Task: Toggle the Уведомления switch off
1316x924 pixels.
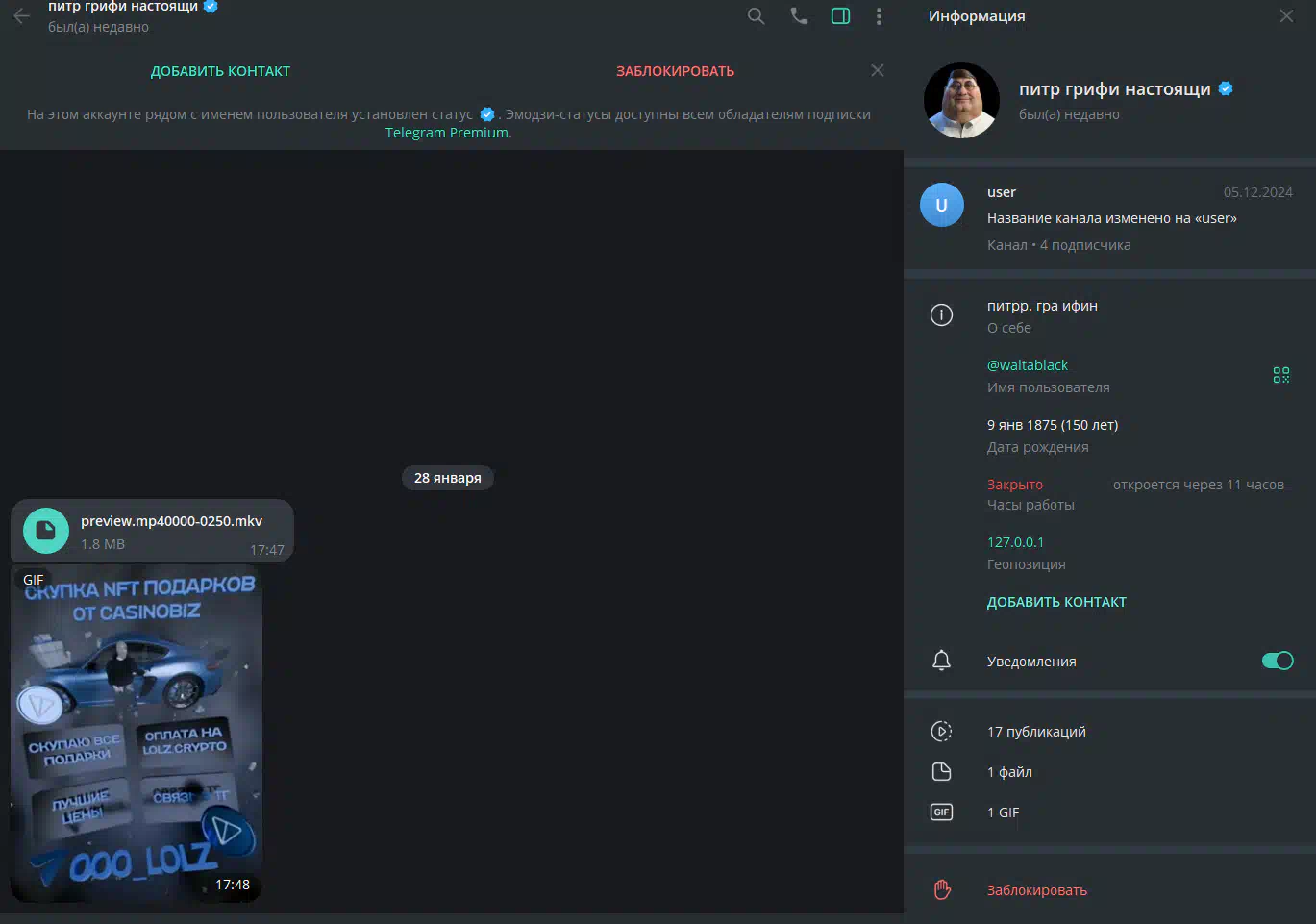Action: coord(1278,661)
